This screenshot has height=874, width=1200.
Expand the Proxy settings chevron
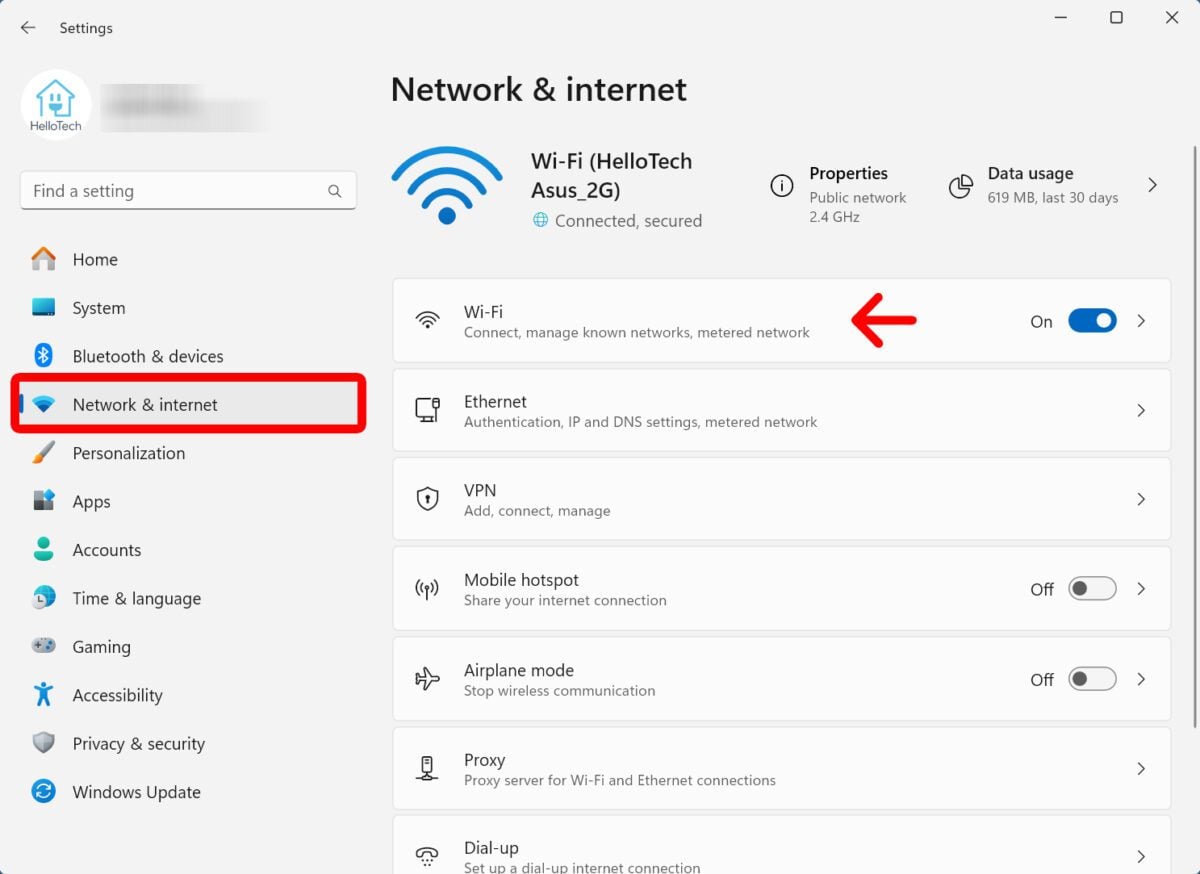click(x=1141, y=769)
